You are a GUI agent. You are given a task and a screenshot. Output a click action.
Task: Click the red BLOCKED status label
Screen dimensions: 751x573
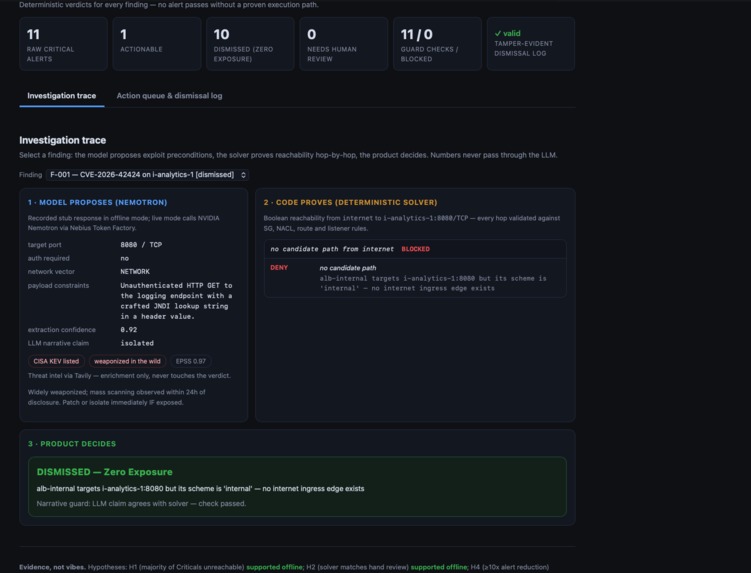tap(415, 249)
